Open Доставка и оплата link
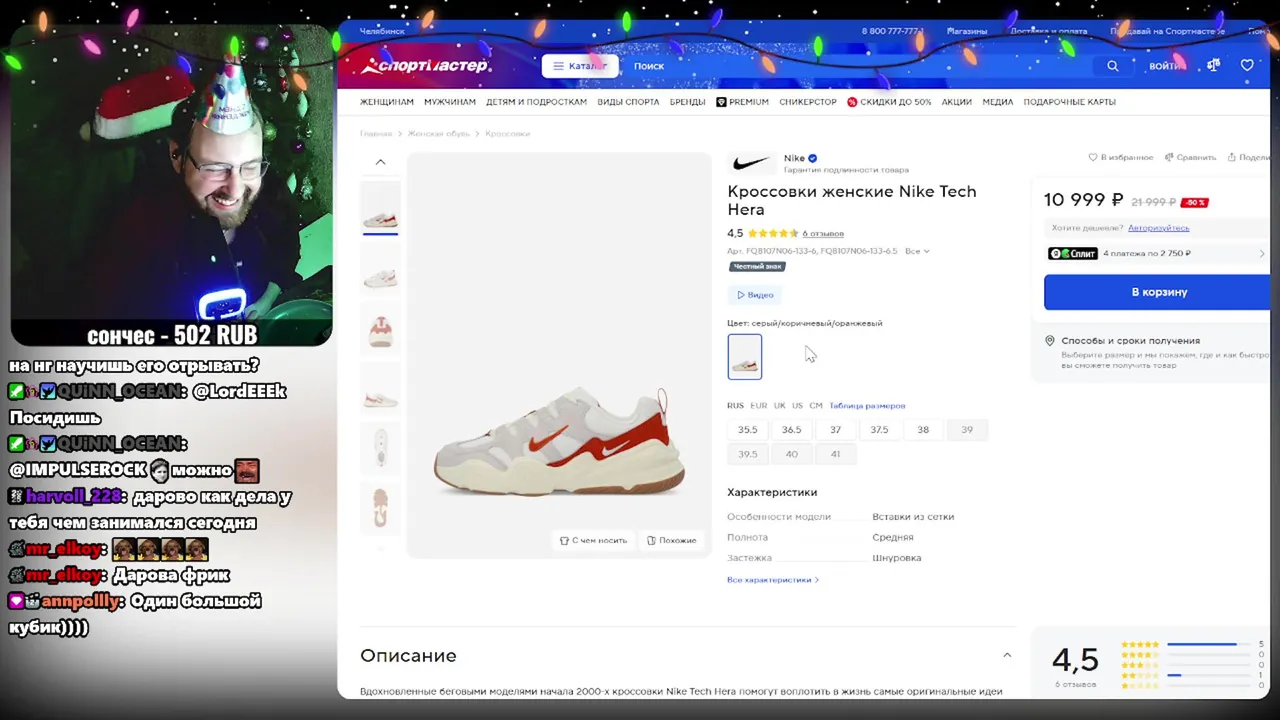 pos(1049,31)
